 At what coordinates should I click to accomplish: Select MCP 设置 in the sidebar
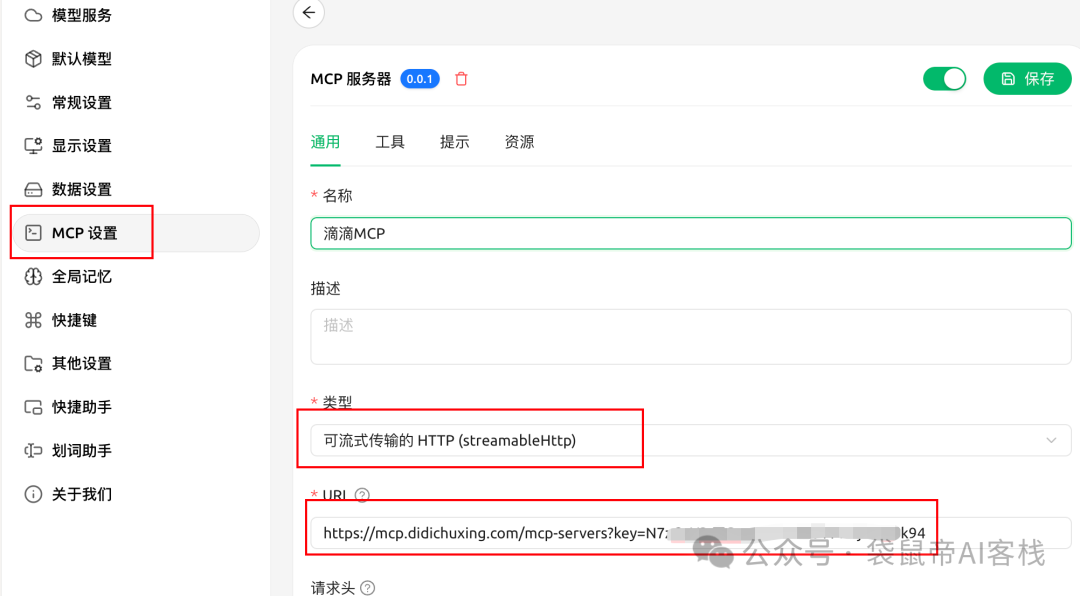pyautogui.click(x=135, y=233)
